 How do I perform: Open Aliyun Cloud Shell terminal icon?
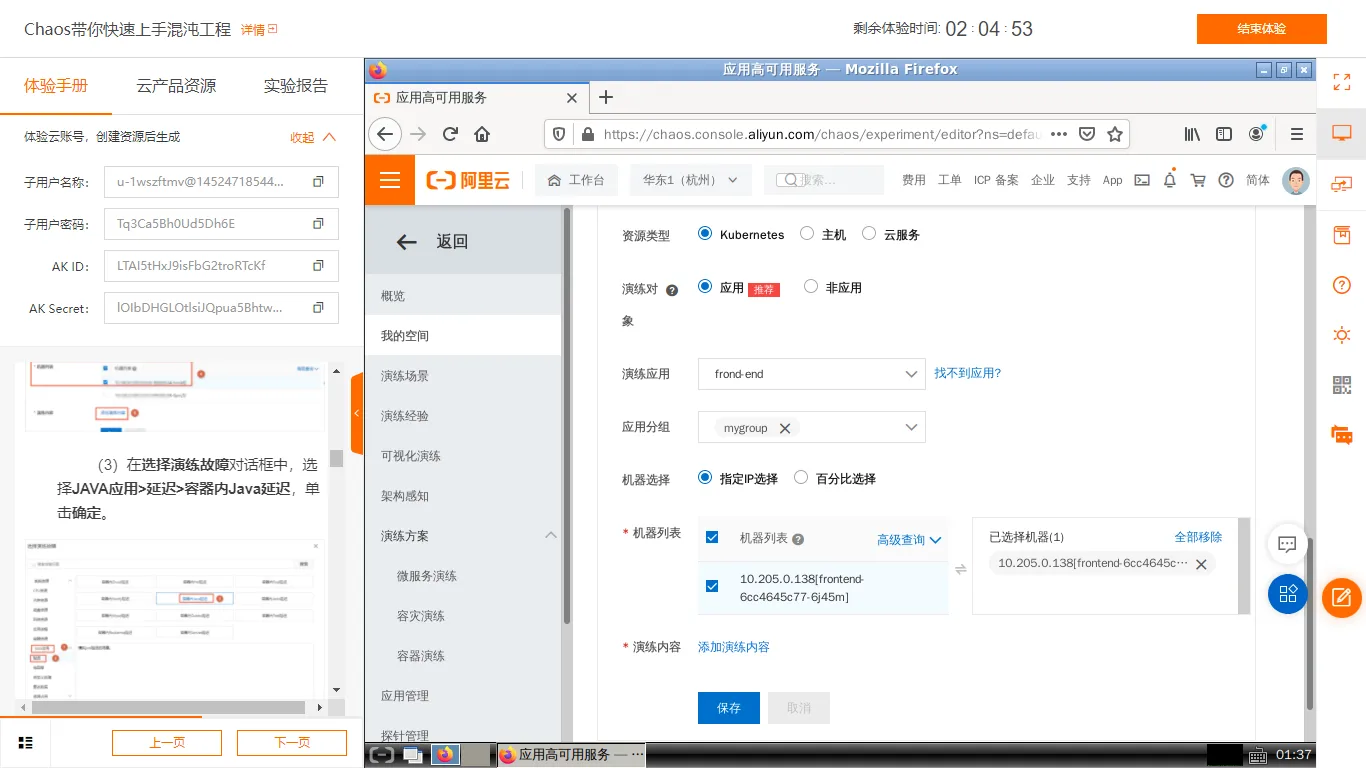1141,180
